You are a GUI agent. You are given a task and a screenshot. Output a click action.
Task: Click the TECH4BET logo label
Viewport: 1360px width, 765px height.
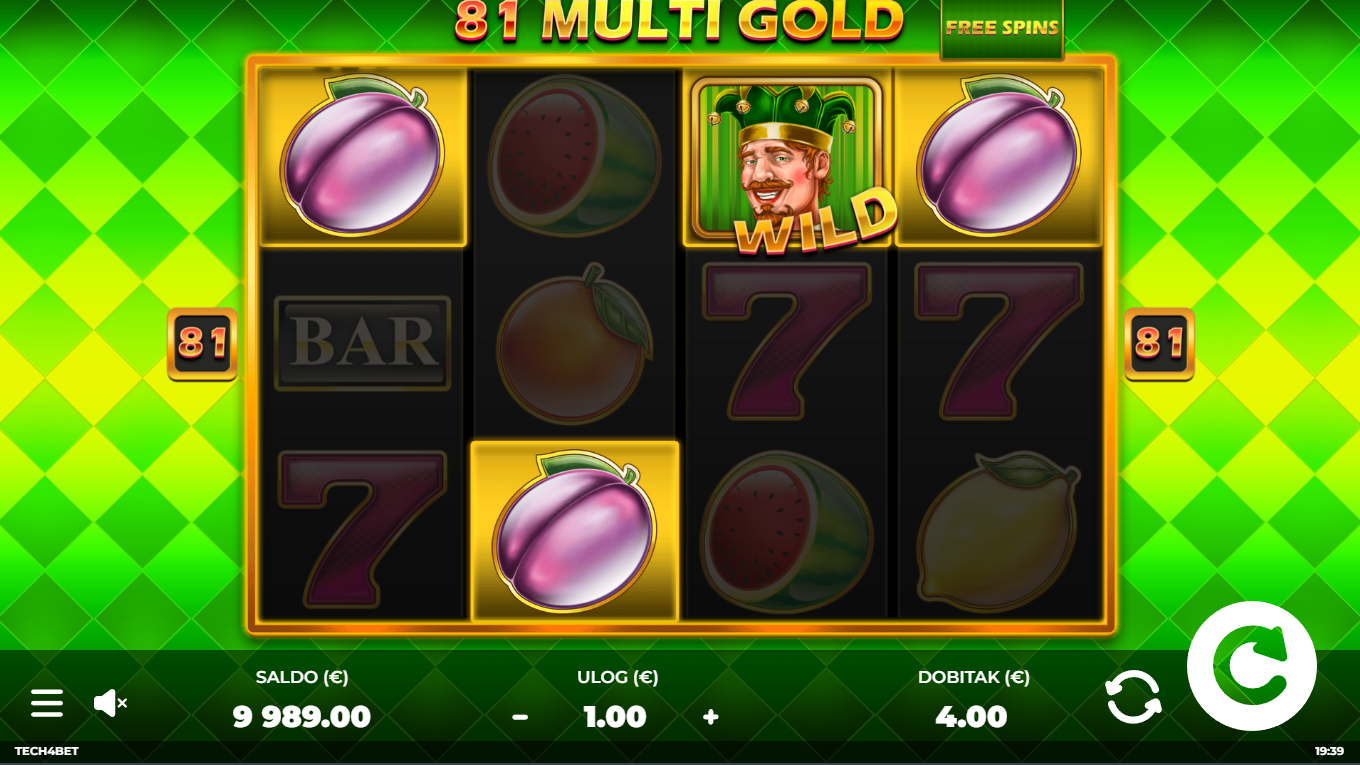click(47, 751)
